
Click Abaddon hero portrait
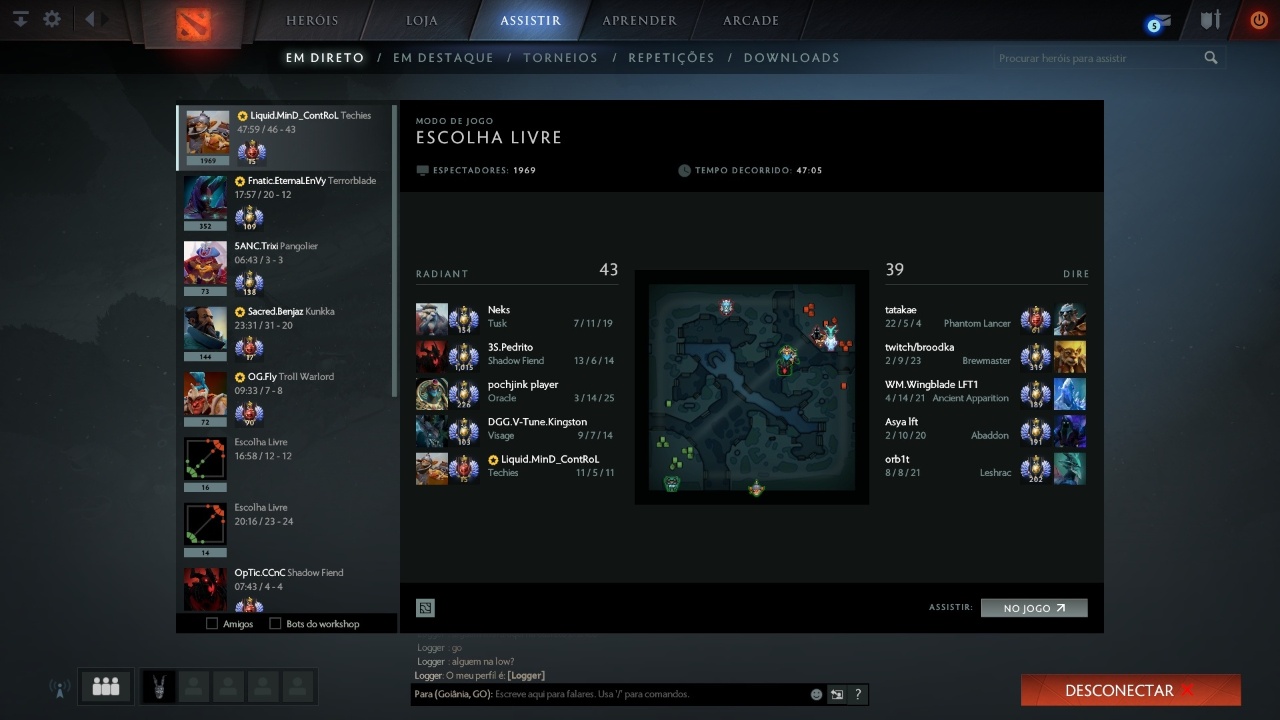(1069, 431)
